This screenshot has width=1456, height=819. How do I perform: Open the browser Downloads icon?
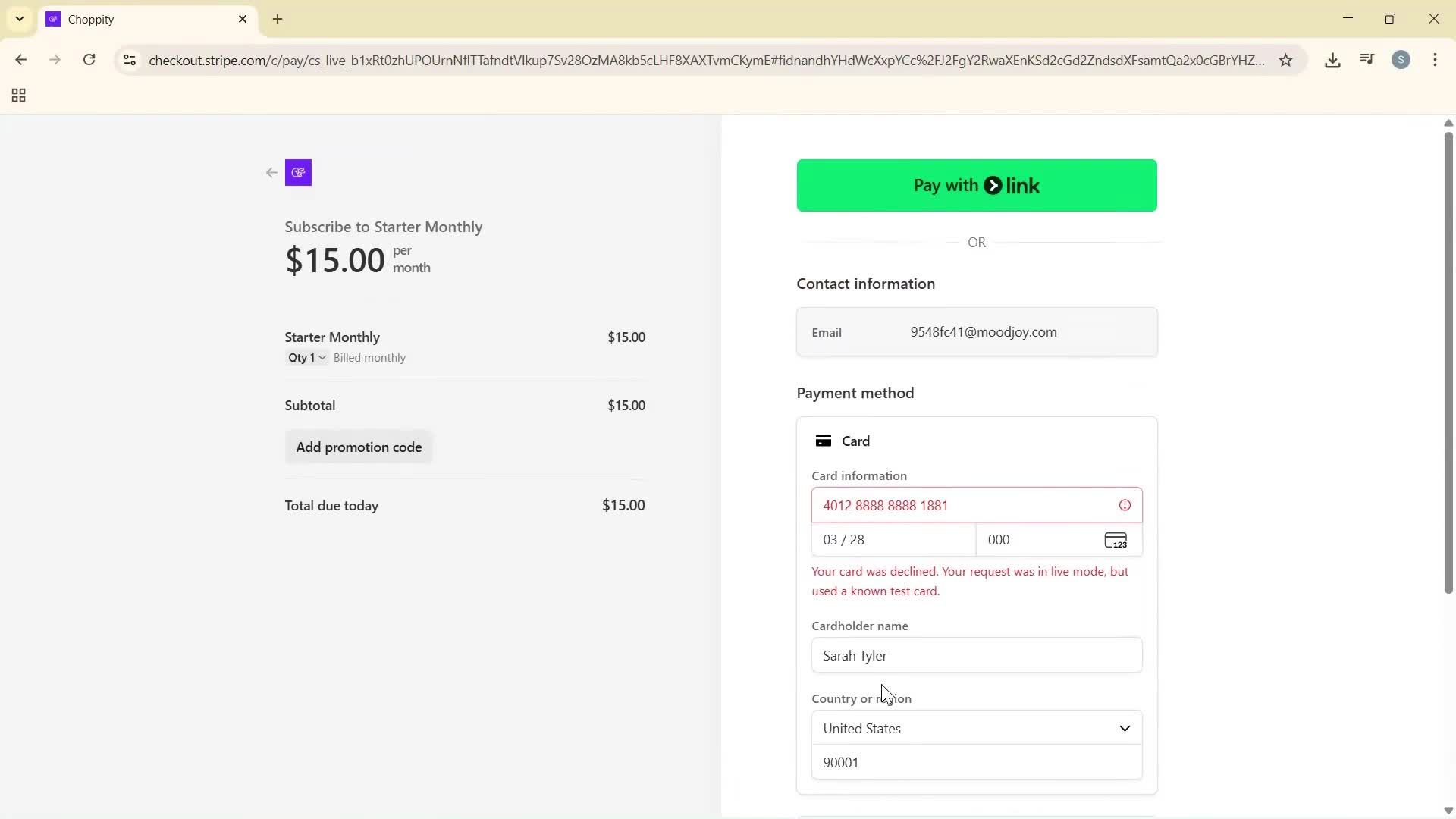coord(1333,60)
